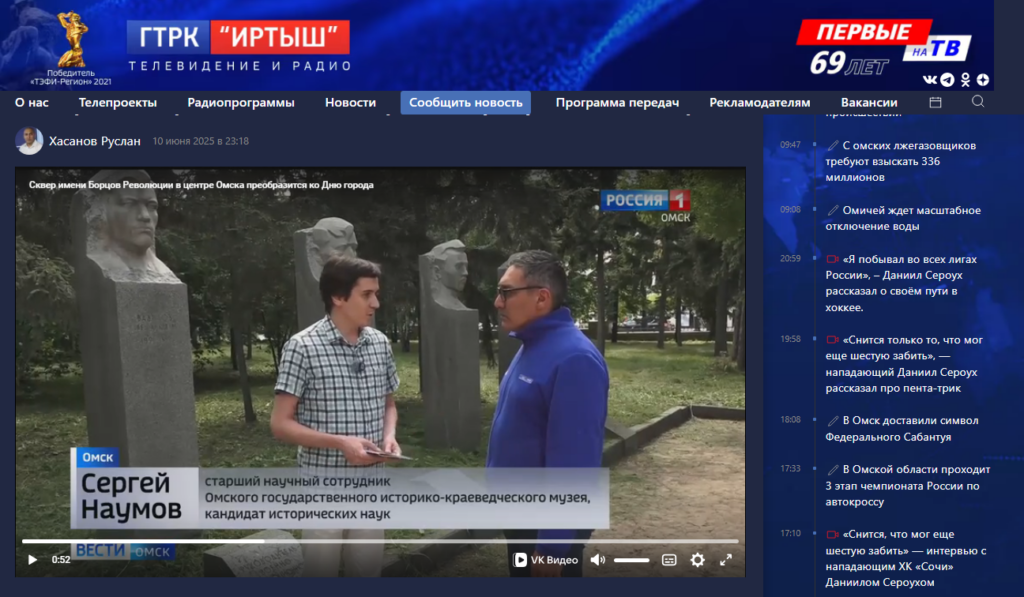Open the VK Видео logo link
The image size is (1024, 597).
[x=545, y=560]
